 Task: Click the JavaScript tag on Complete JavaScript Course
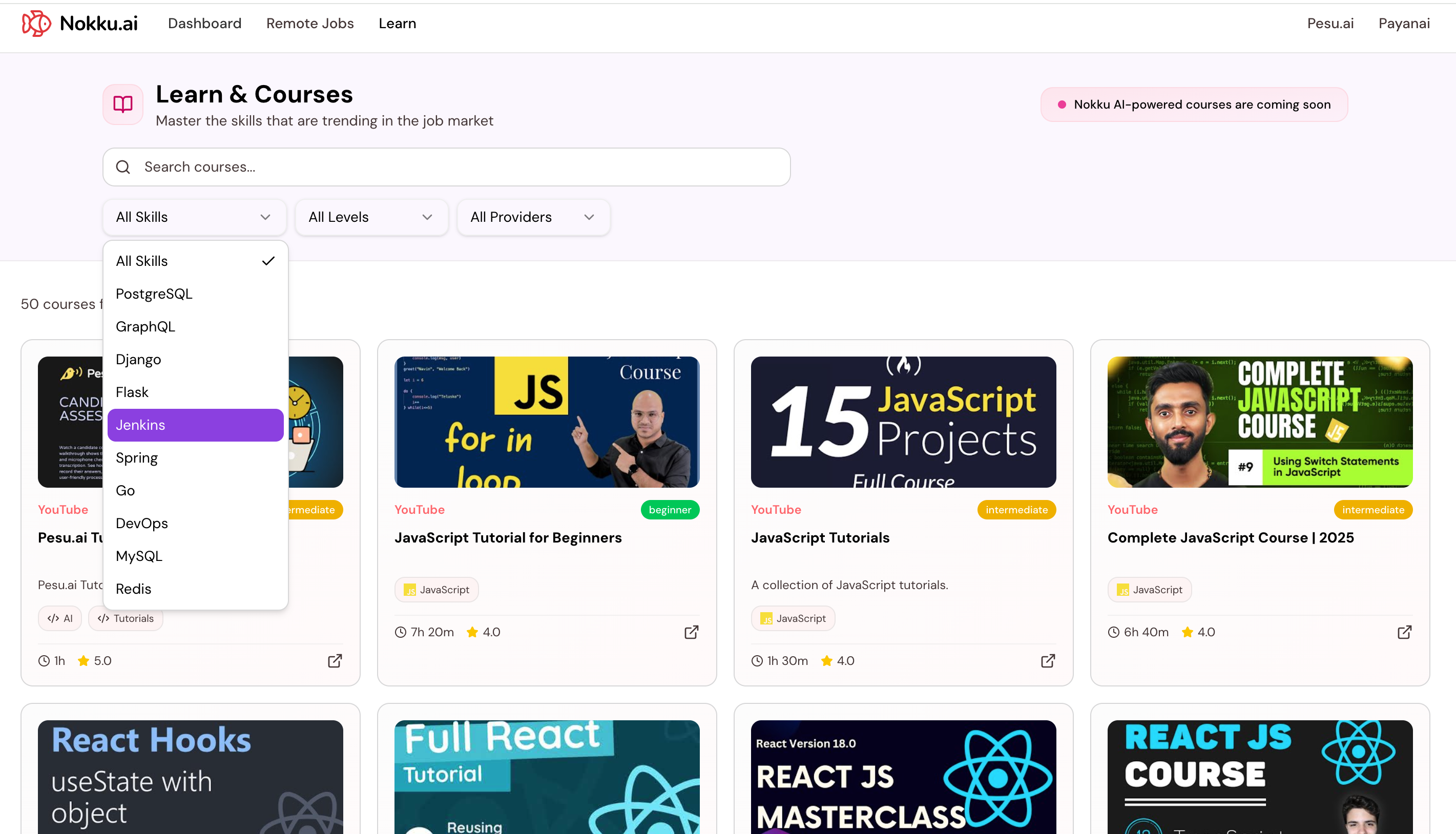(1149, 590)
